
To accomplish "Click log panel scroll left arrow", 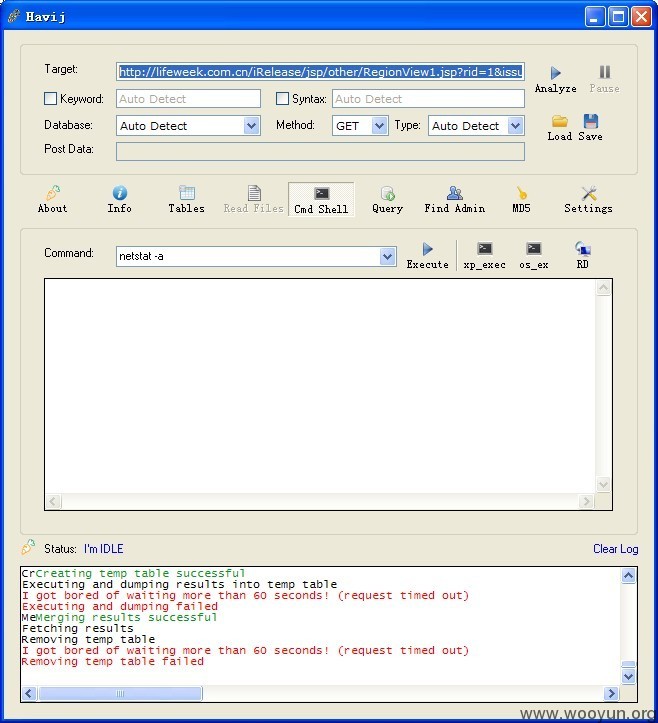I will click(x=29, y=693).
